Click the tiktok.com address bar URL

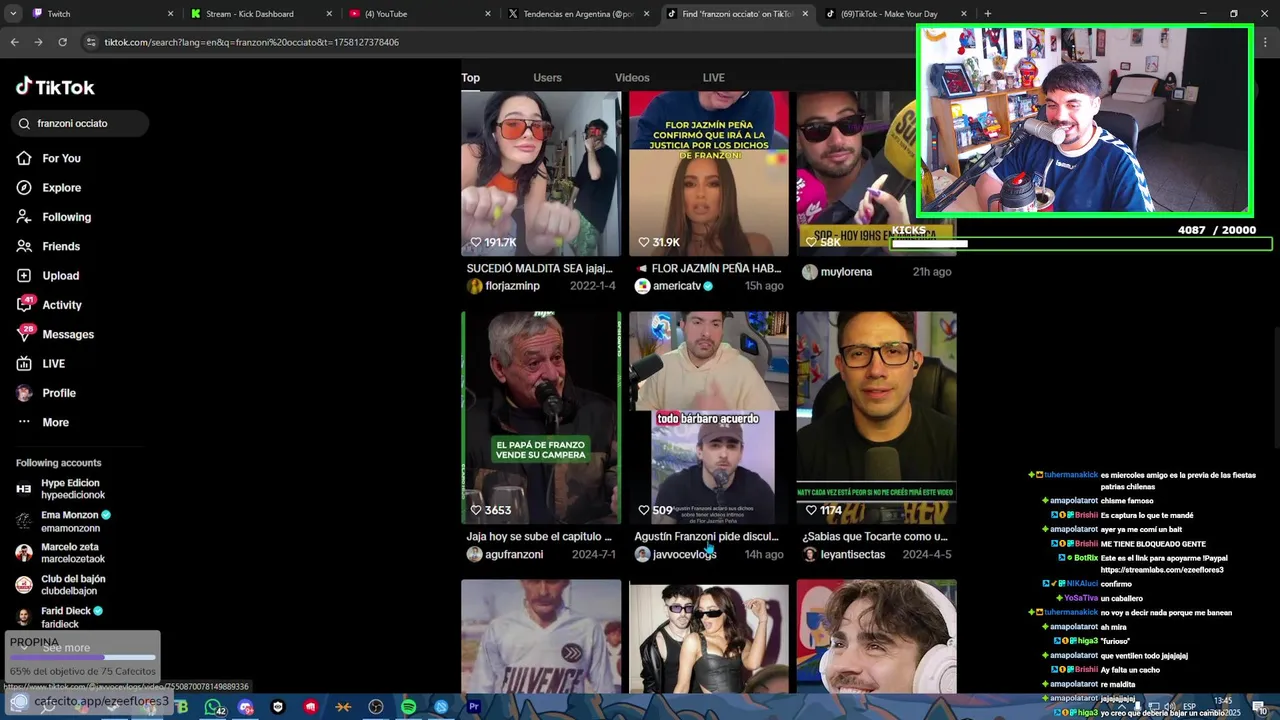[252, 42]
